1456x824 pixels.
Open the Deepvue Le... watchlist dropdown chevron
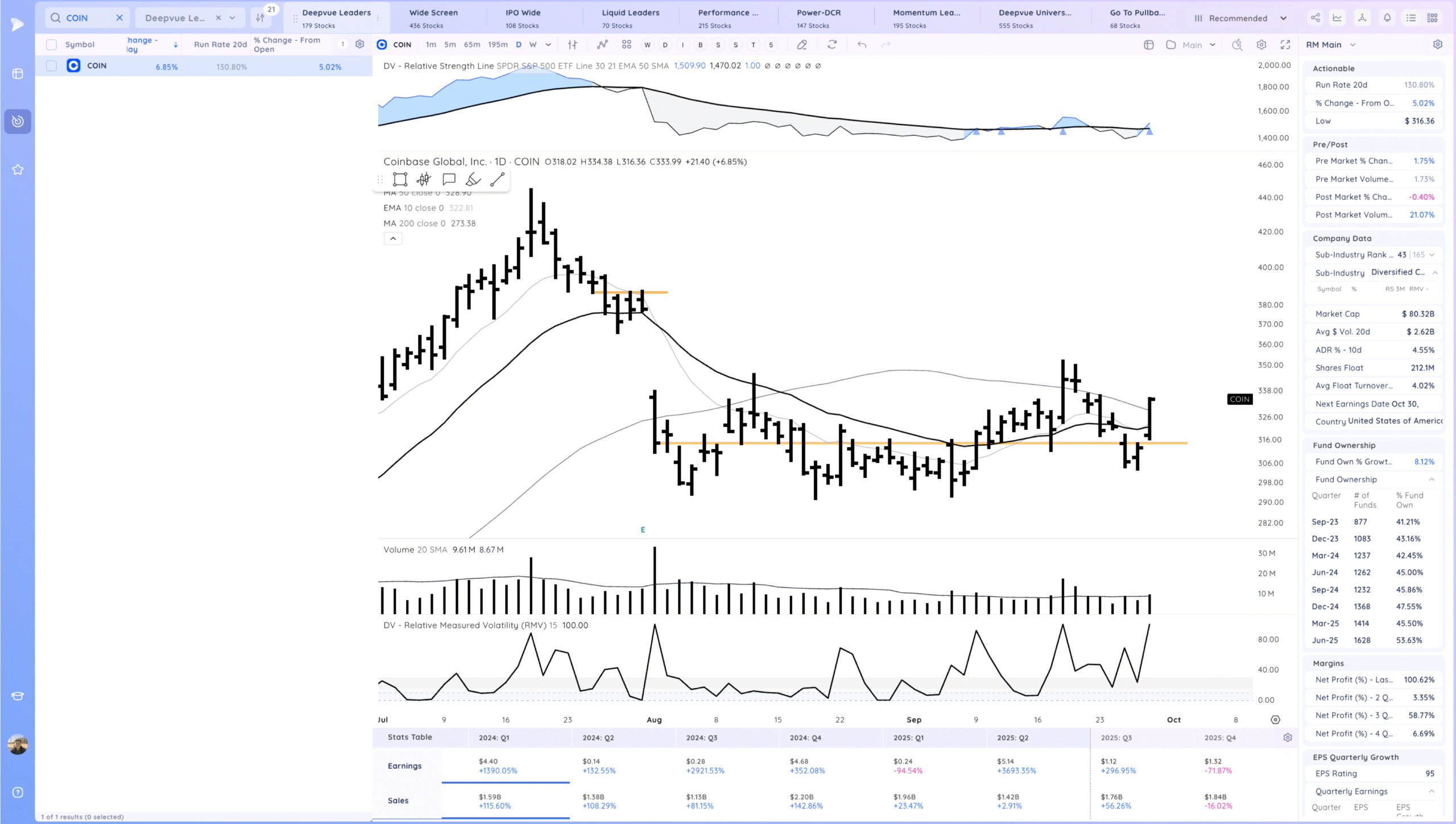[x=232, y=18]
